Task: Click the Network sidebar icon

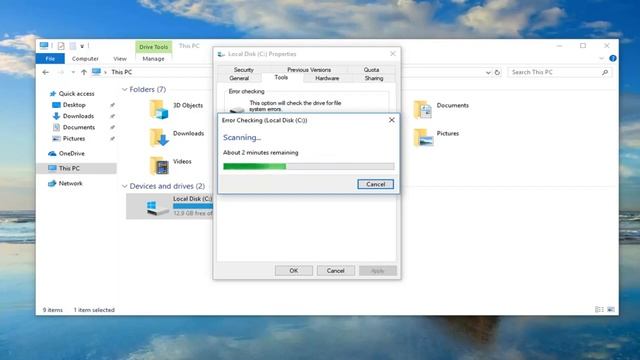Action: (52, 183)
